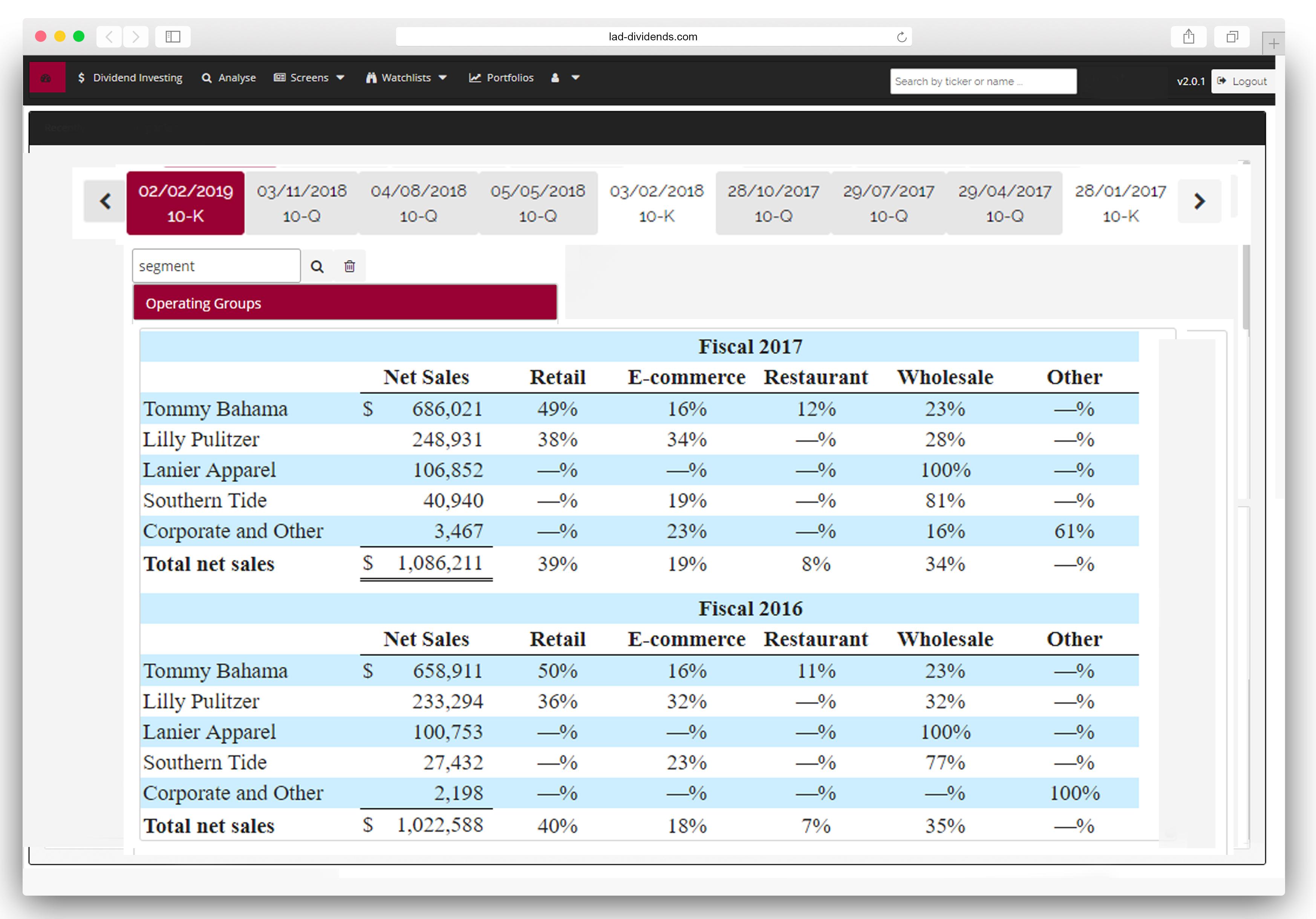Click Lilly Pulitzer net sales 248,931
1316x919 pixels.
pyautogui.click(x=447, y=439)
